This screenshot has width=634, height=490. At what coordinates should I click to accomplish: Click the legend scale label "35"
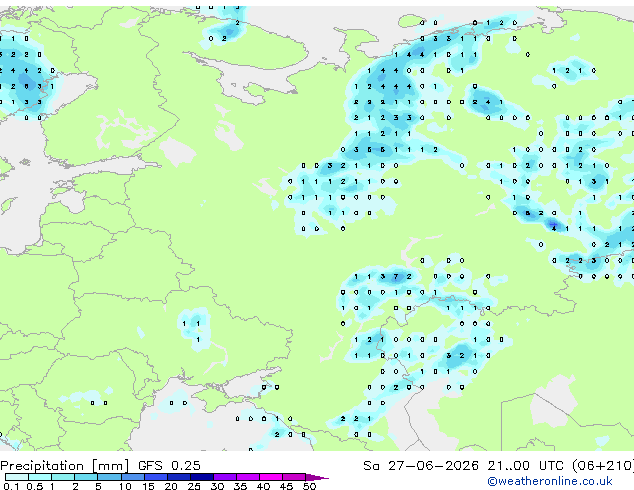click(x=240, y=486)
